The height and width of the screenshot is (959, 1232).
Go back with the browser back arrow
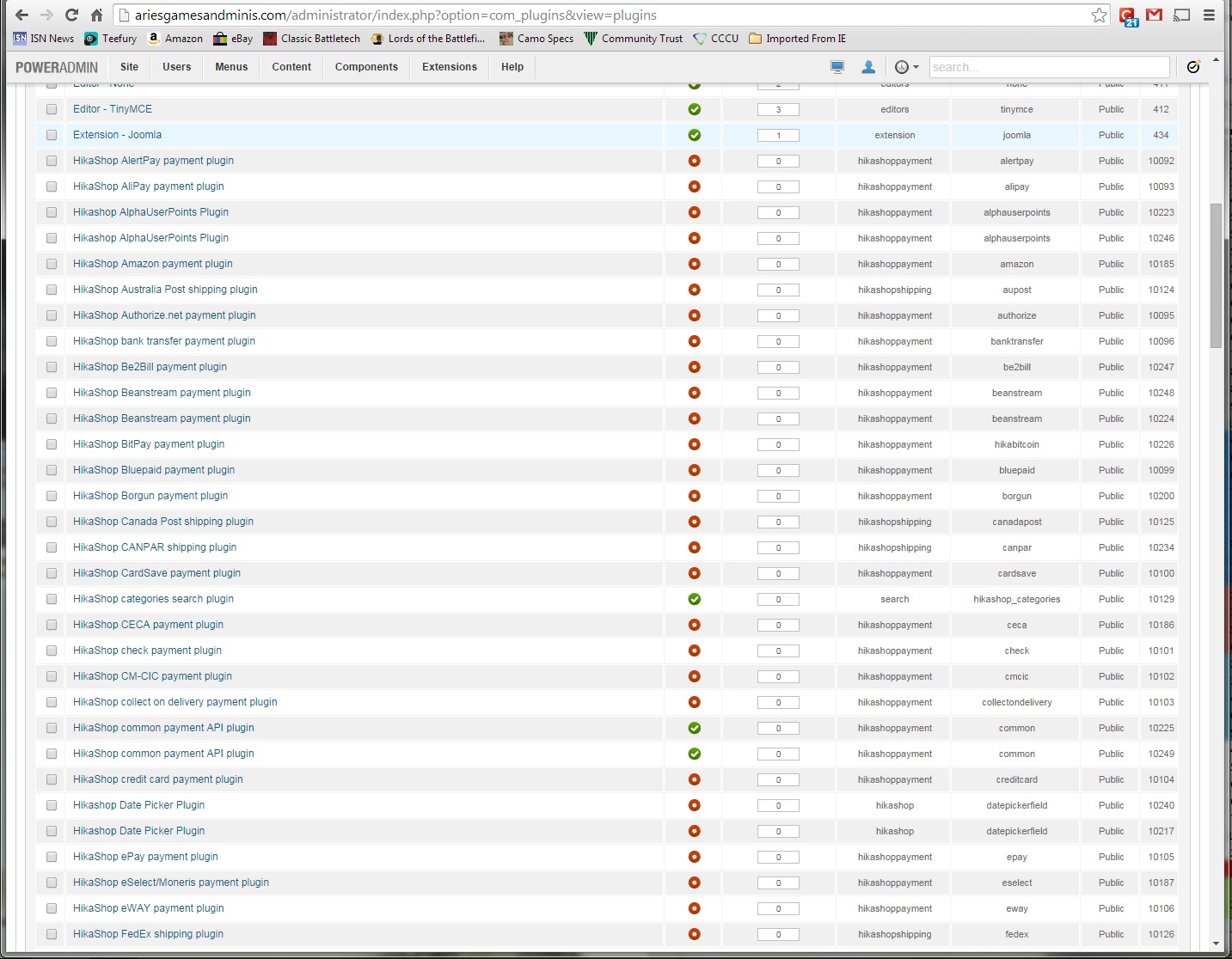click(x=22, y=15)
